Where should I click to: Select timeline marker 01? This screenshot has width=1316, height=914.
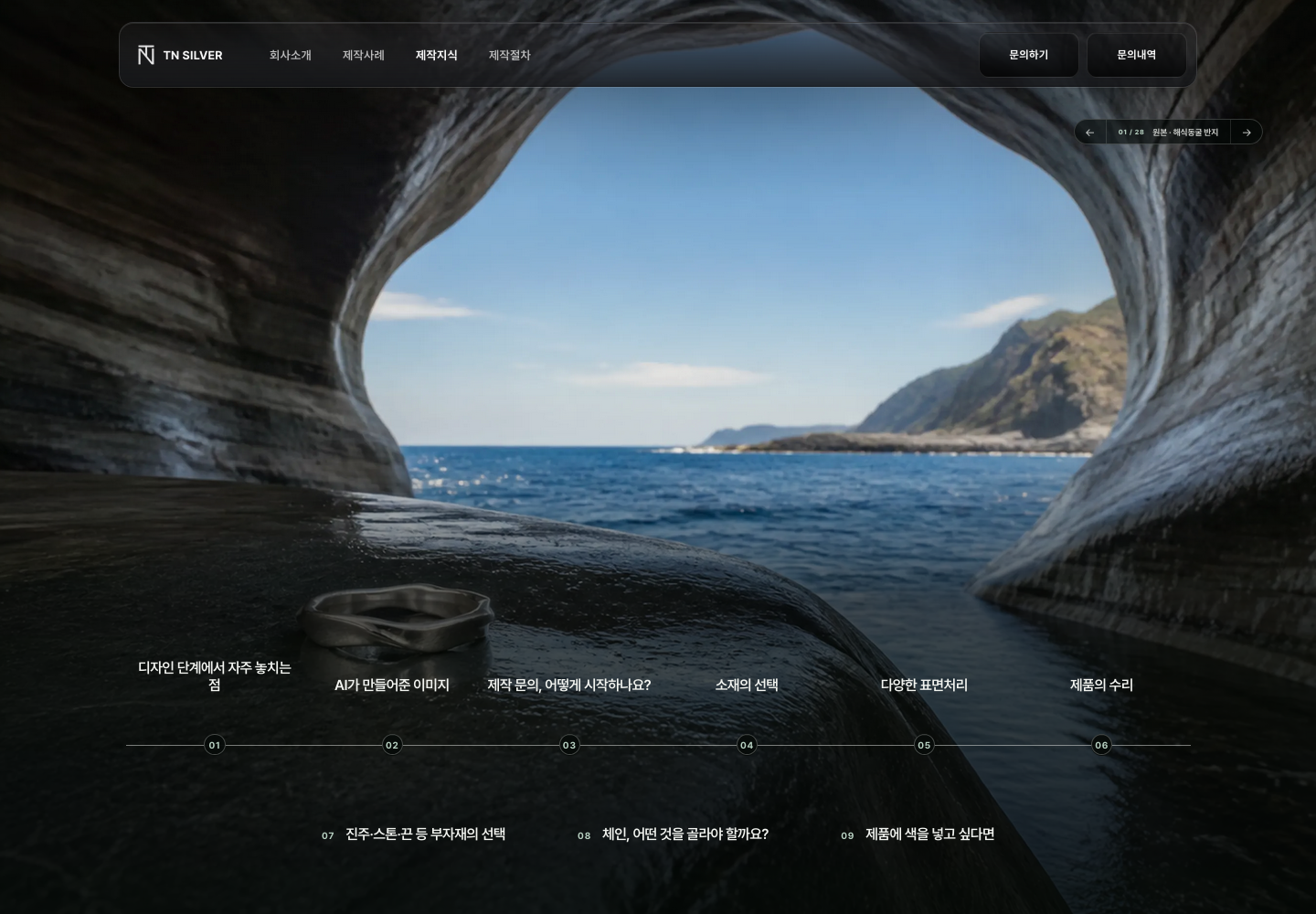coord(215,745)
